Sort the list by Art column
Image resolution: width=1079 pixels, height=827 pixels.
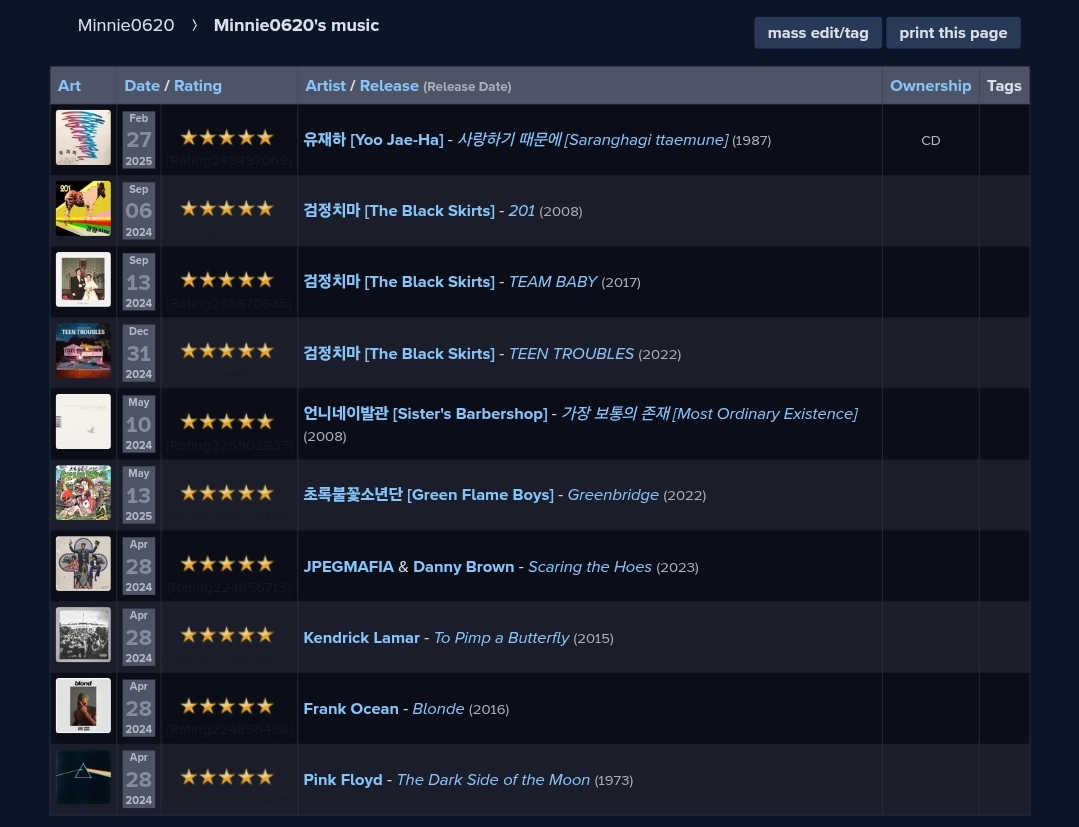(69, 86)
